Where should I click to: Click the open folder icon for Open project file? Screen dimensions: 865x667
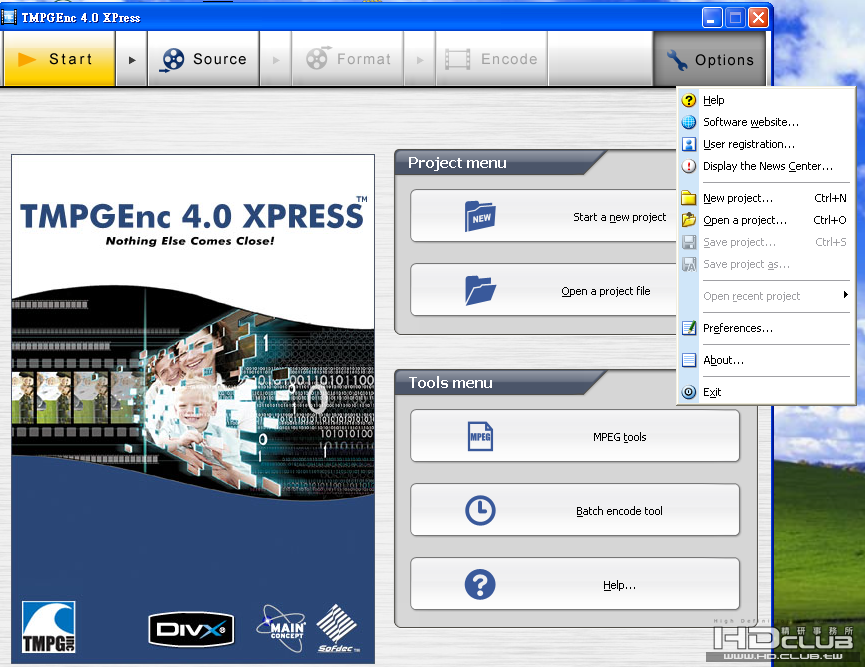point(481,290)
